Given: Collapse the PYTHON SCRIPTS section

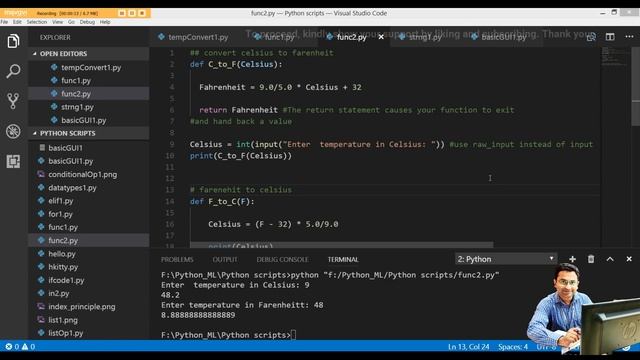Looking at the screenshot, I should point(89,133).
